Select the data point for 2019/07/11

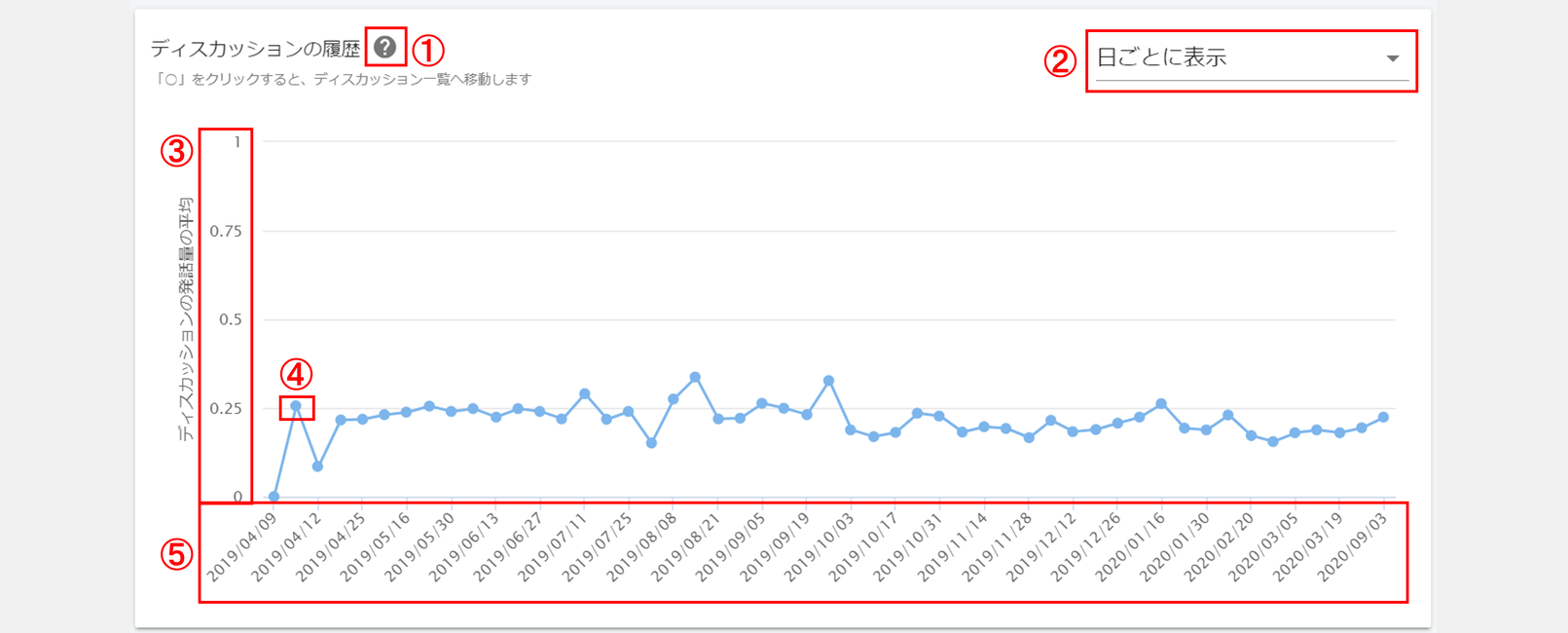point(584,394)
